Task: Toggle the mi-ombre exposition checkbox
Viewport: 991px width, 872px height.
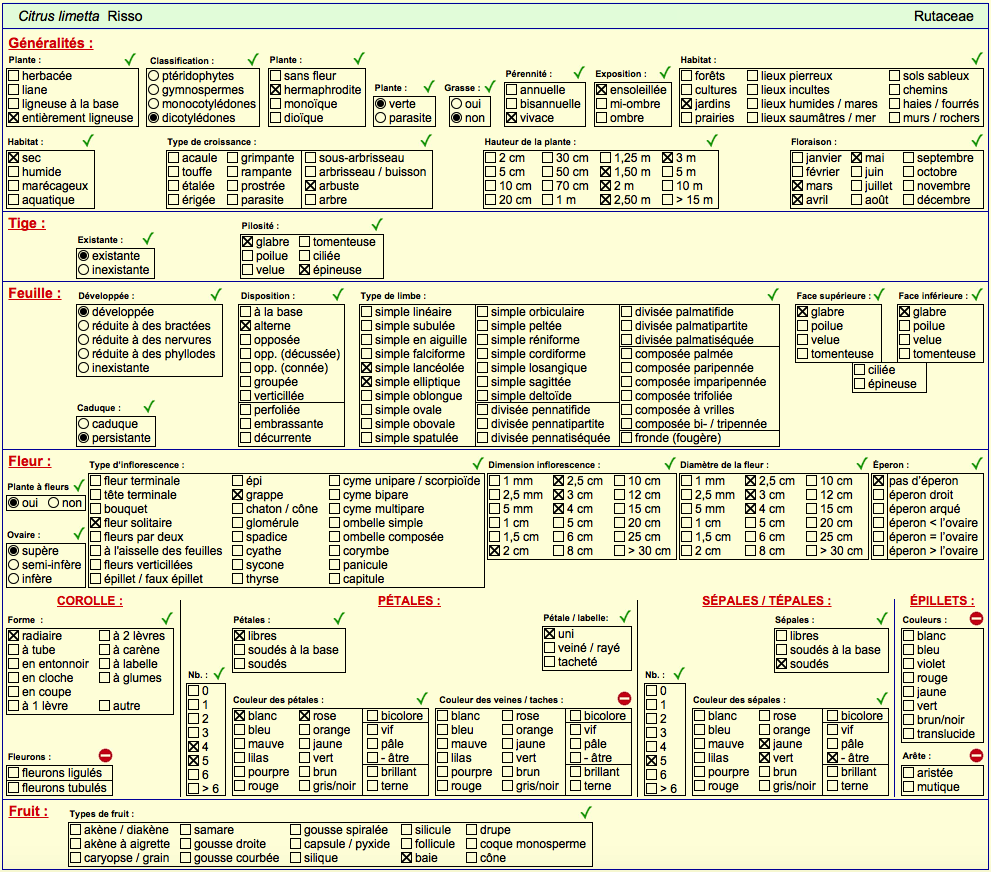Action: (602, 104)
